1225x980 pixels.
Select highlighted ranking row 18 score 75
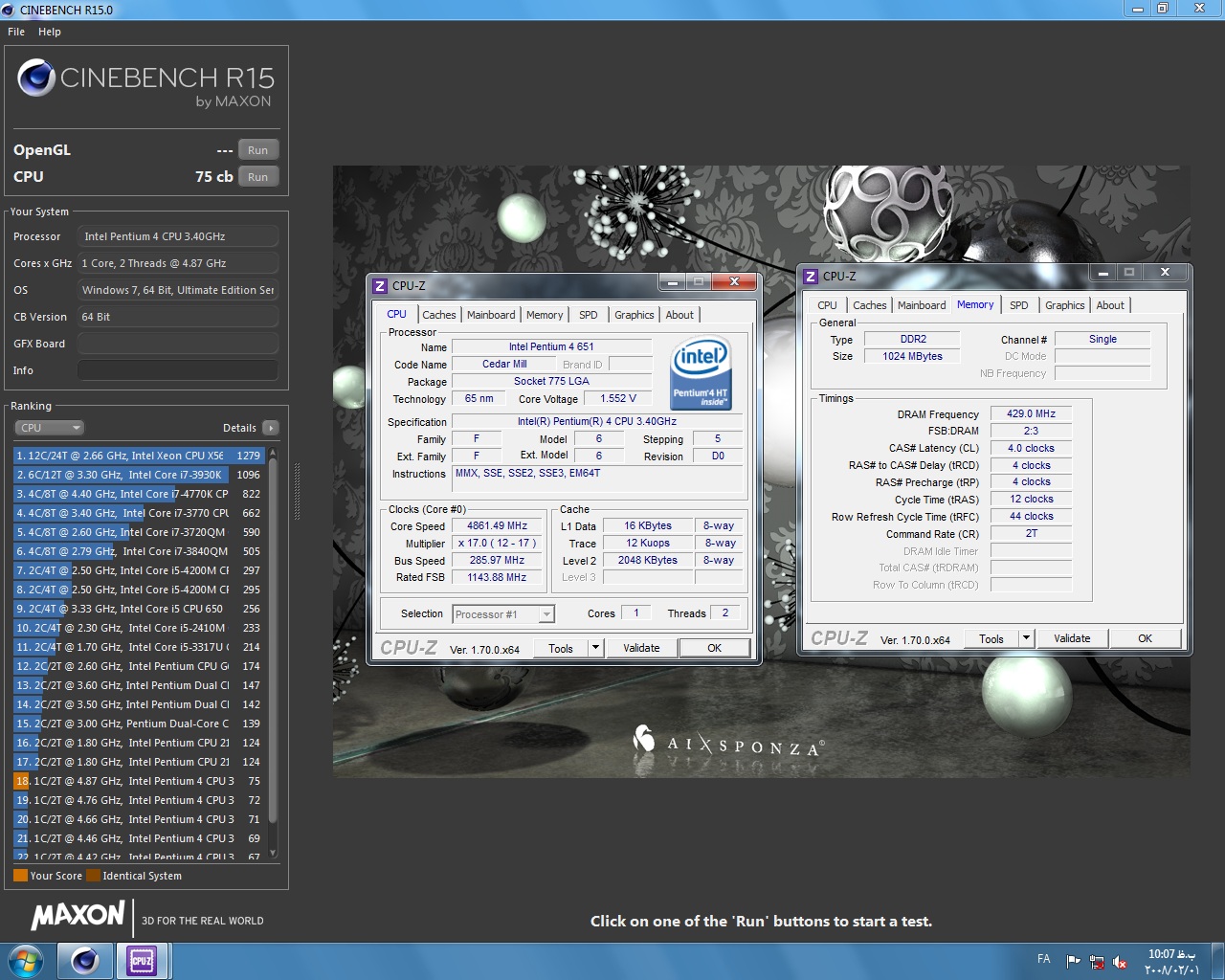(139, 781)
